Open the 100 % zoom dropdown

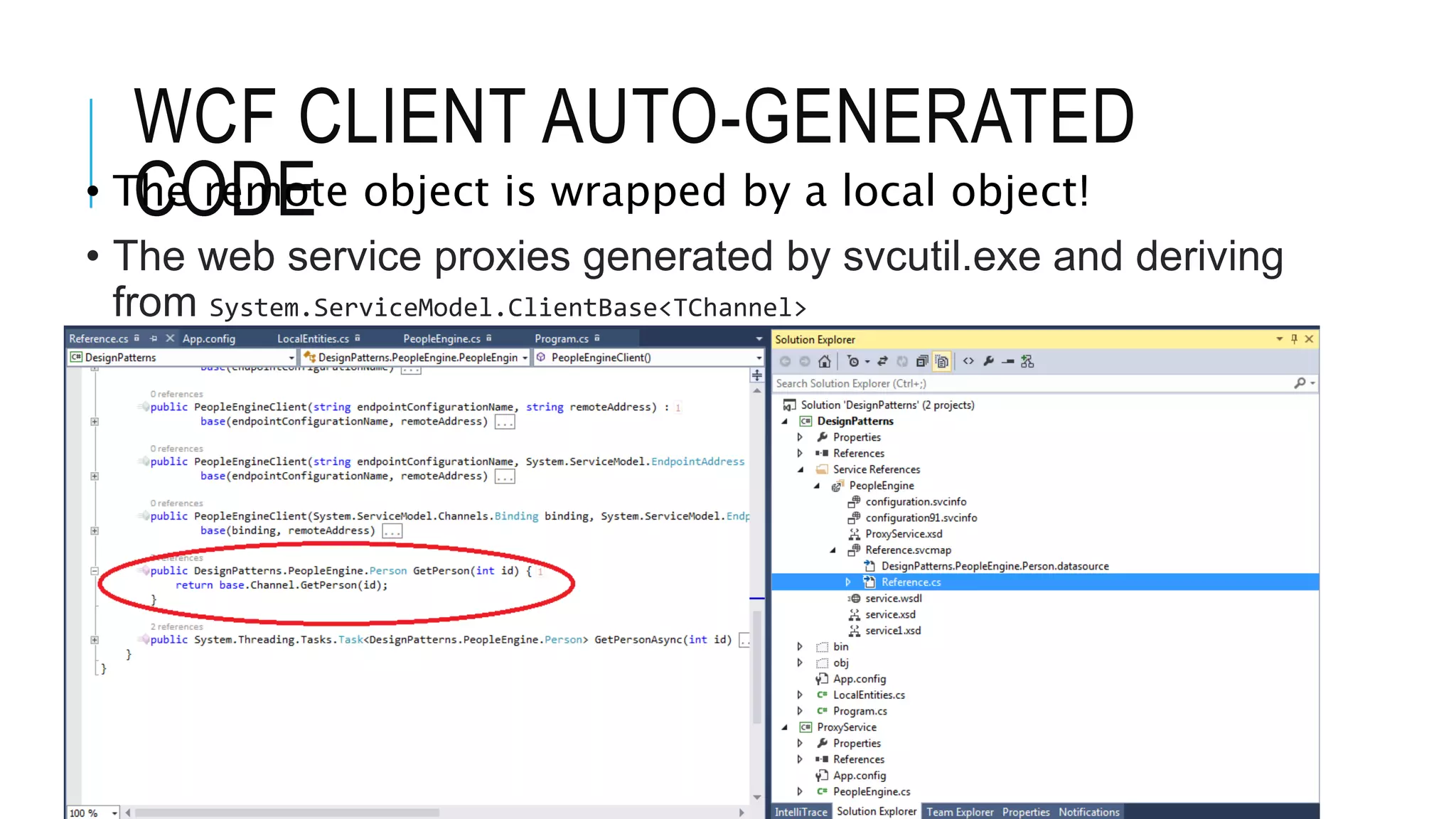pos(114,813)
